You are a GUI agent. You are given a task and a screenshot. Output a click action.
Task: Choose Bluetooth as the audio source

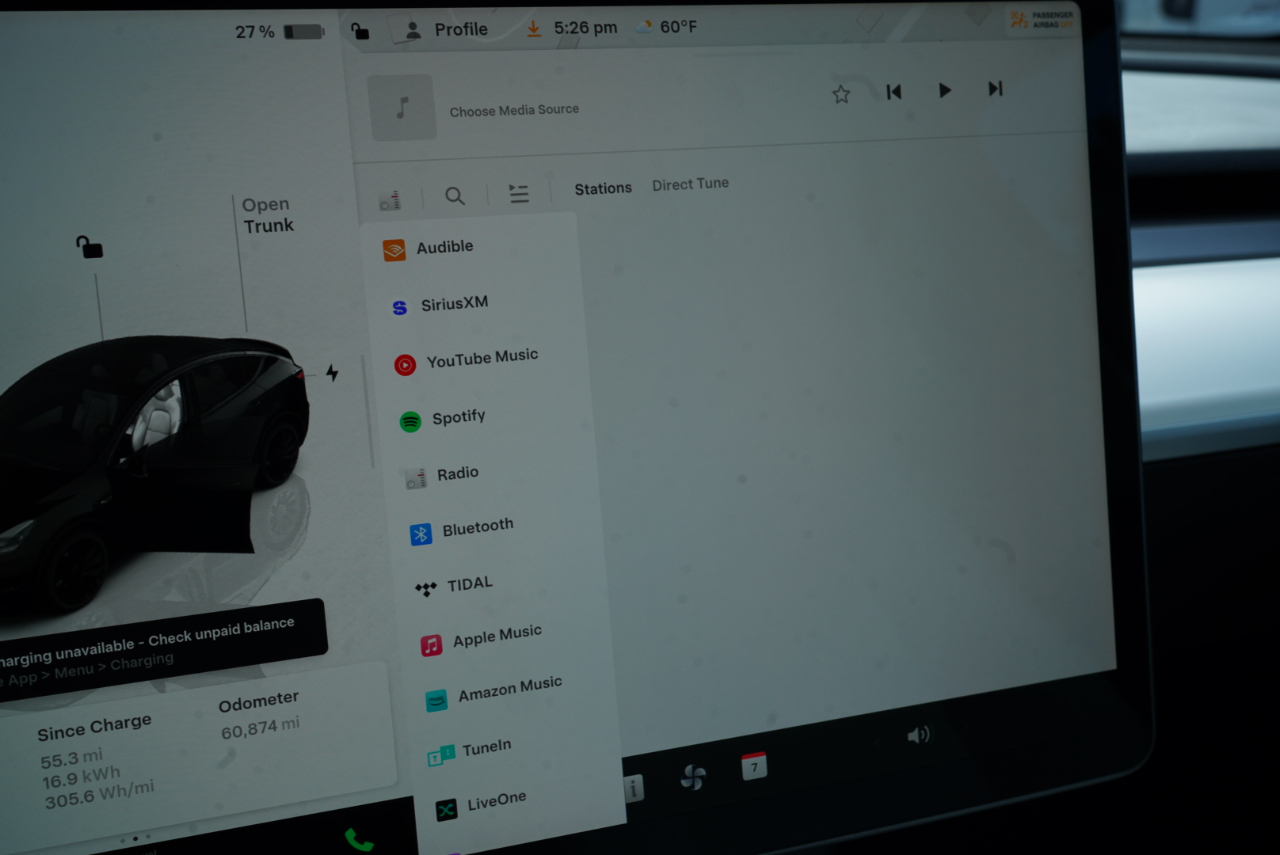[x=462, y=529]
